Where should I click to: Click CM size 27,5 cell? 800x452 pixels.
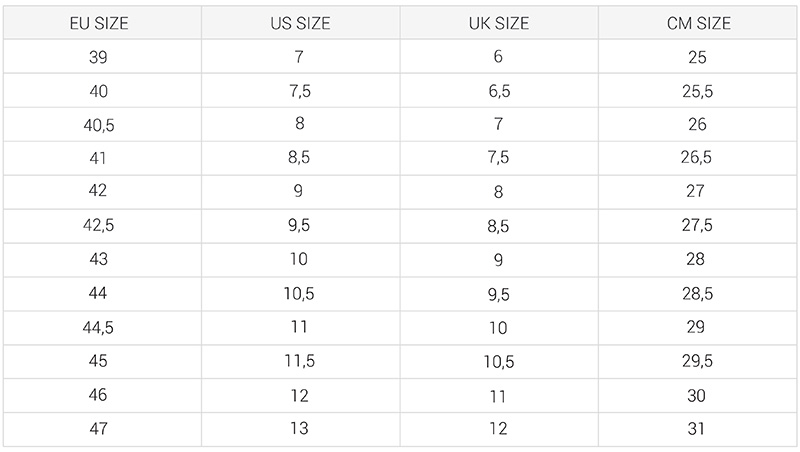[x=698, y=225]
